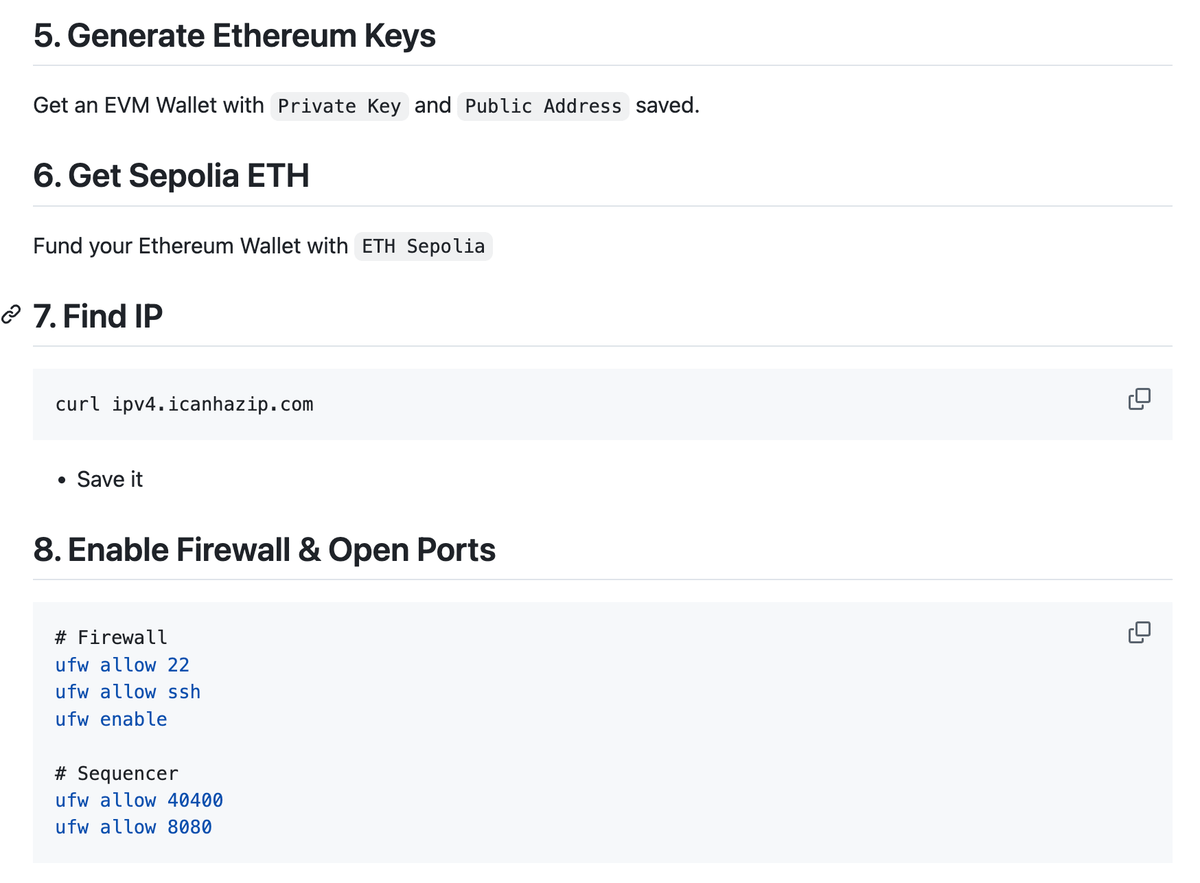1200x883 pixels.
Task: Copy the firewall ufw commands block
Action: (1139, 632)
